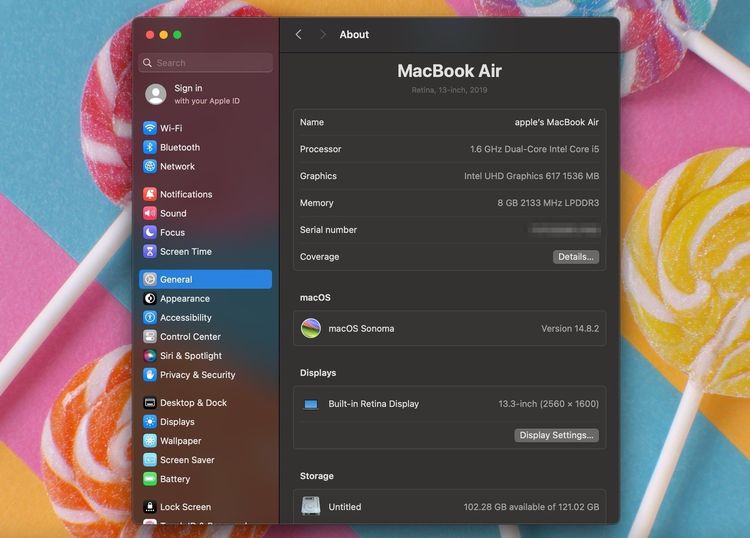The width and height of the screenshot is (750, 538).
Task: Open Screen Time hourglass icon
Action: [150, 252]
